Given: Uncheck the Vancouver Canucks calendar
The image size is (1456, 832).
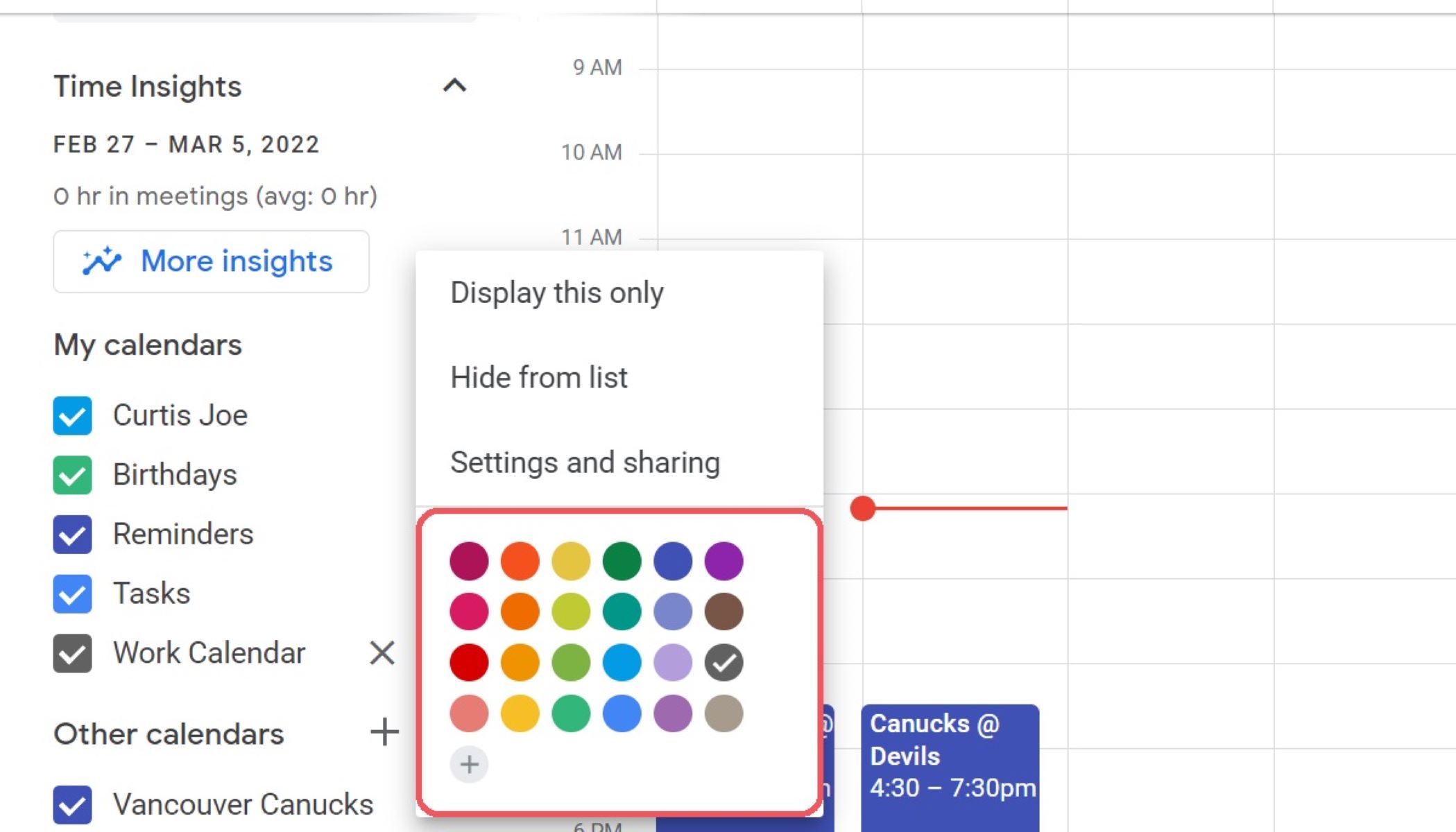Looking at the screenshot, I should [x=72, y=804].
